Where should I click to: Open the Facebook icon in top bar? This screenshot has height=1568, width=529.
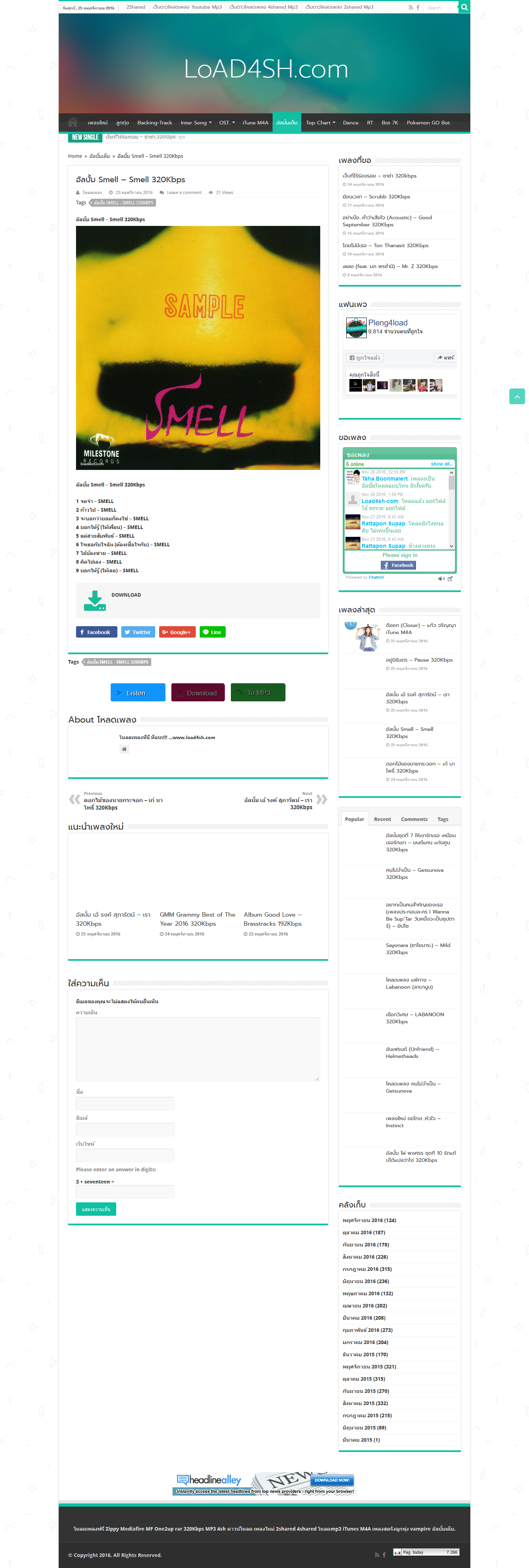418,7
